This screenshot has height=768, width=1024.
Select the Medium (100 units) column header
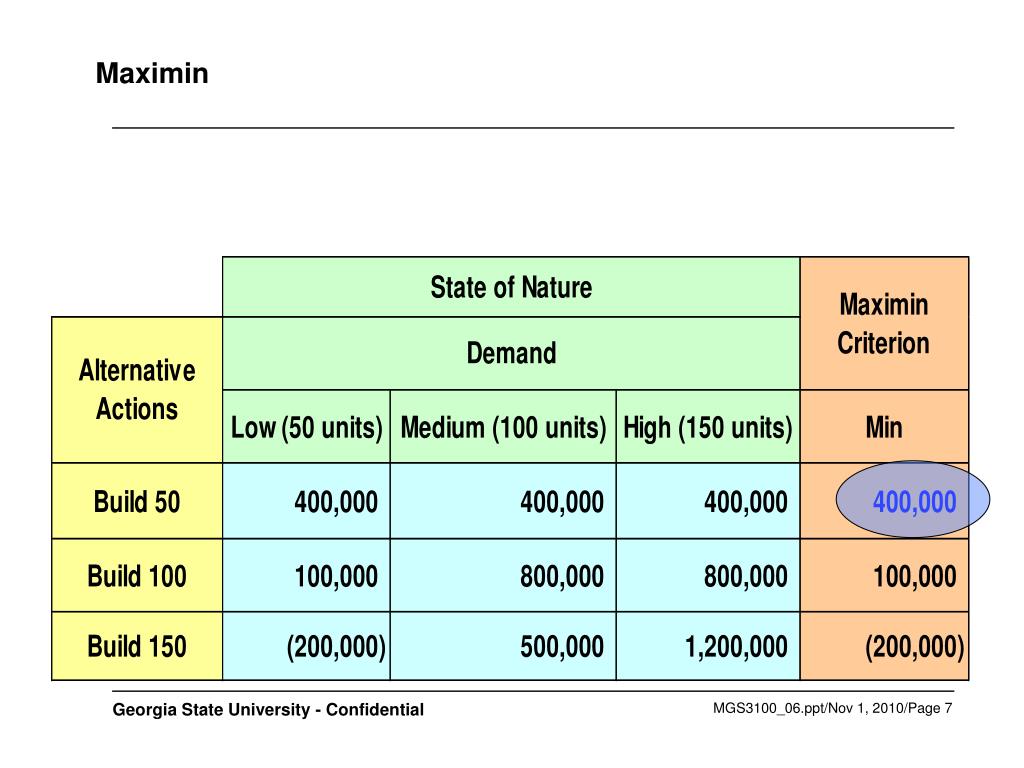tap(503, 427)
